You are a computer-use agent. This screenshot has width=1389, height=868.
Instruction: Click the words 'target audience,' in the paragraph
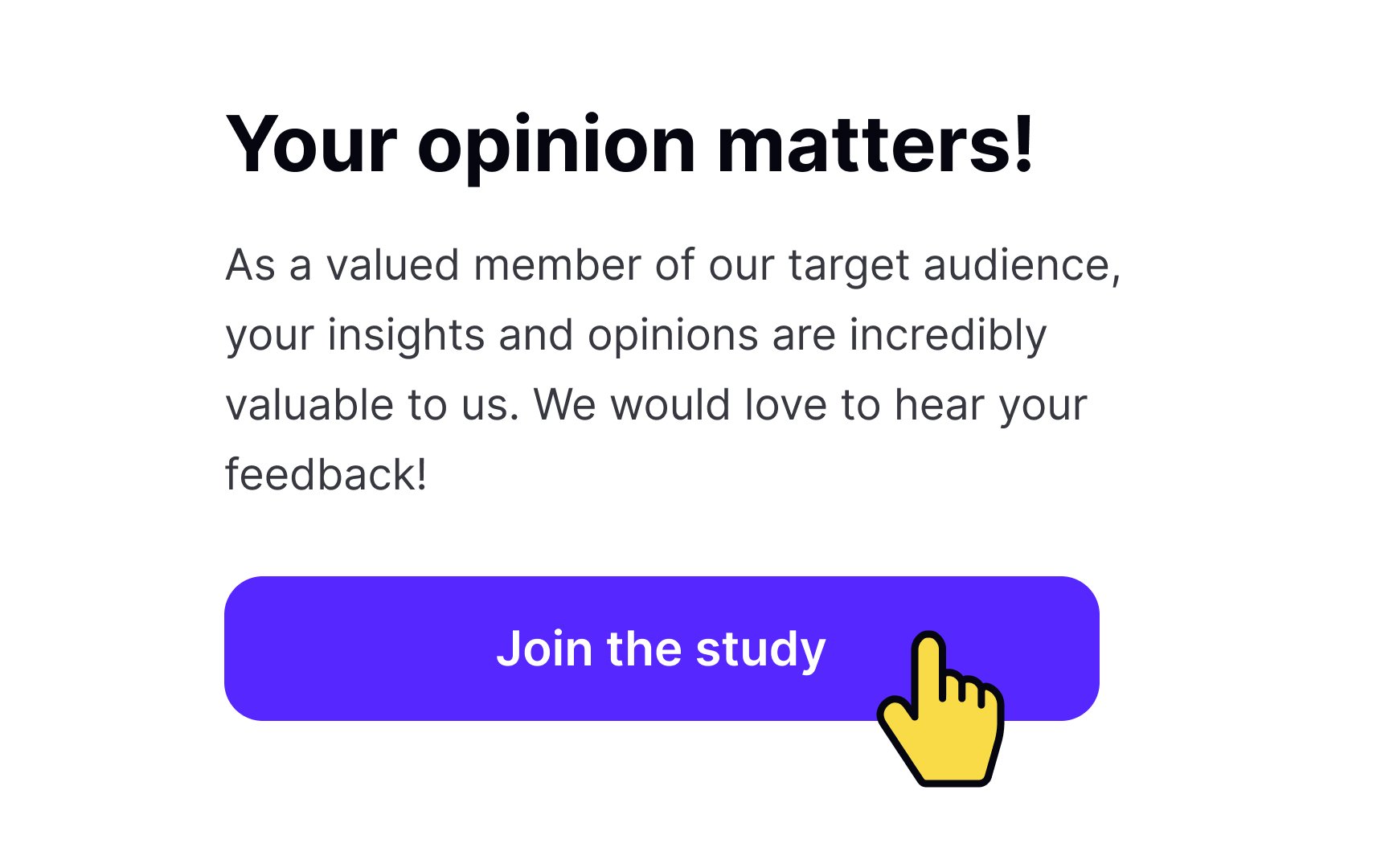tap(954, 267)
